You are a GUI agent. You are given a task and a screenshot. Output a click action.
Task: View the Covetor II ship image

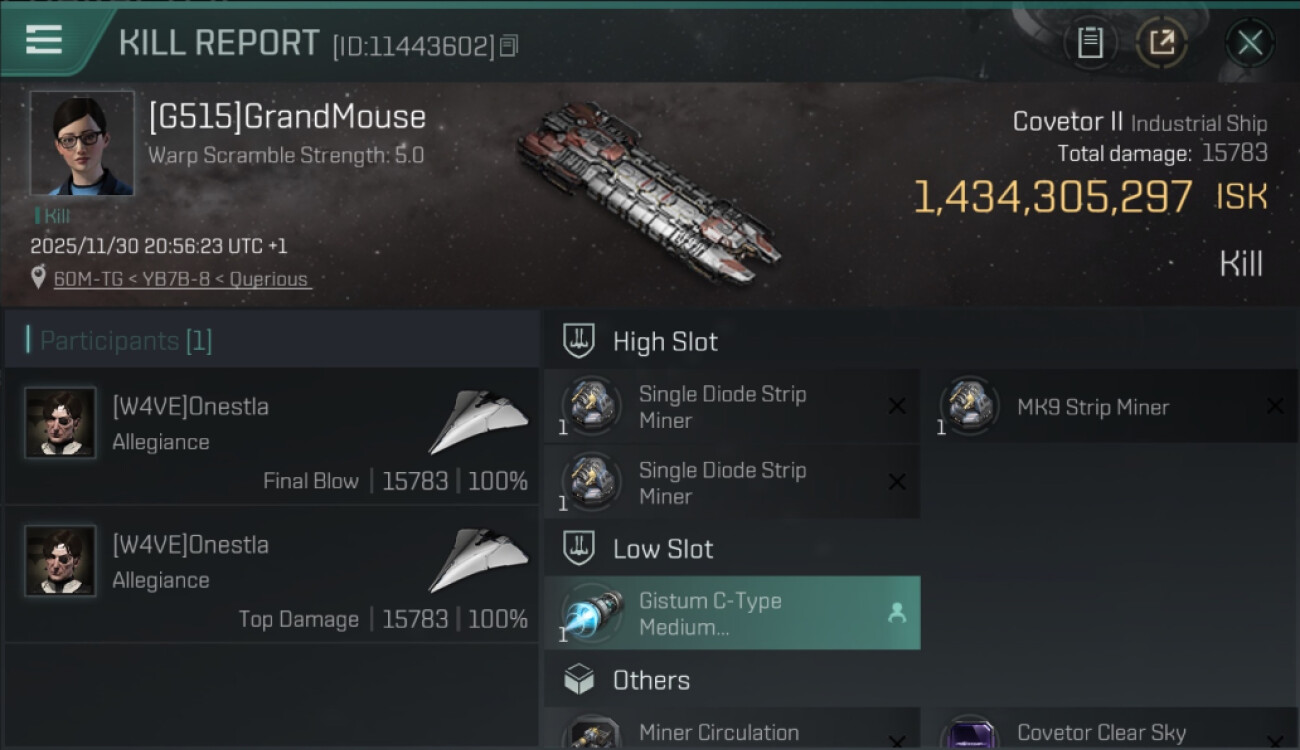pyautogui.click(x=648, y=190)
